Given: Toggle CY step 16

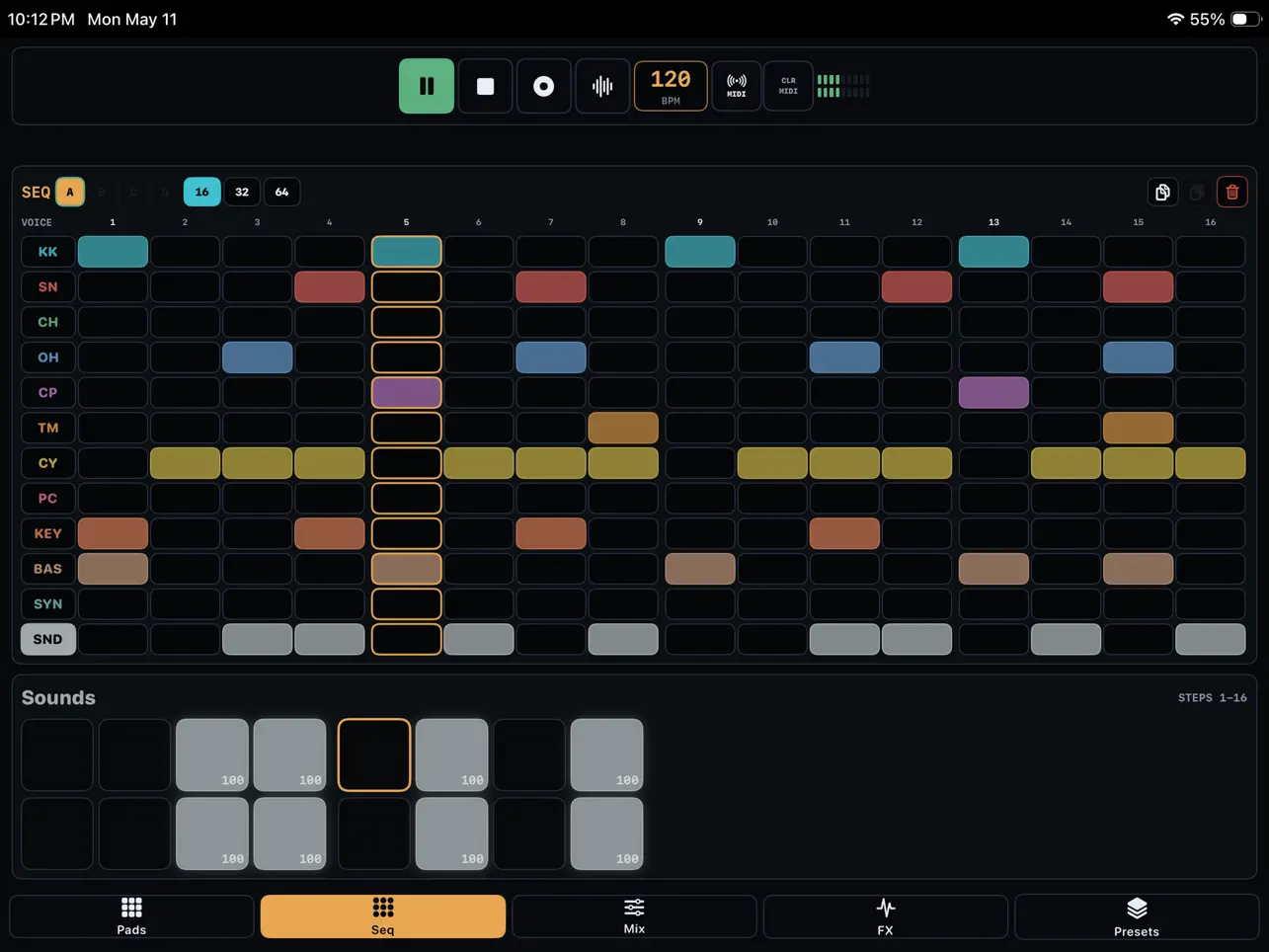Looking at the screenshot, I should click(x=1211, y=463).
